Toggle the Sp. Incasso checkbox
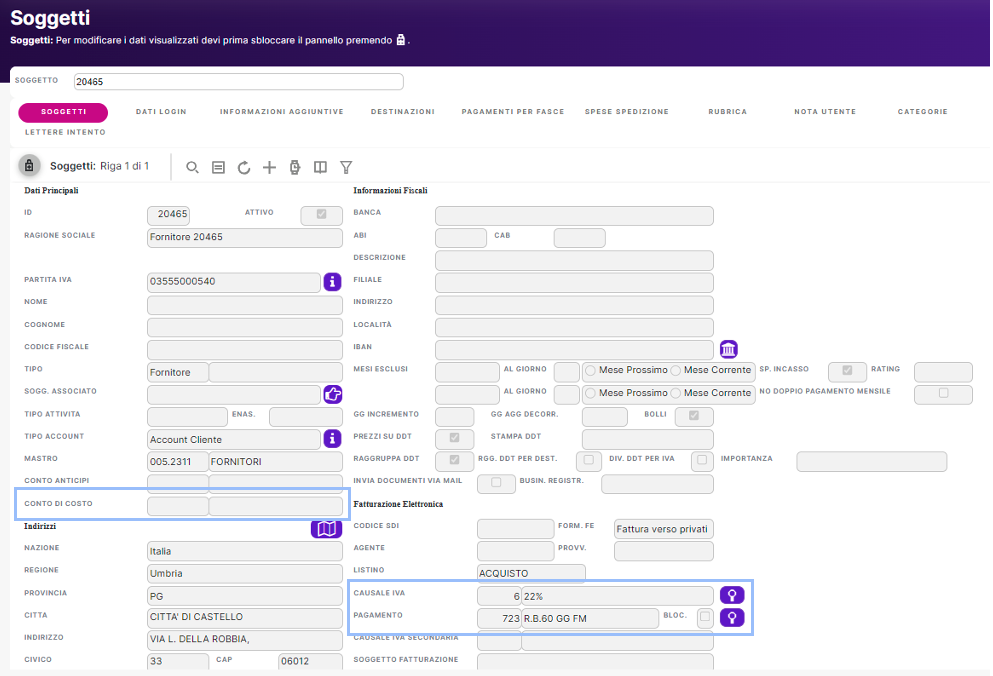The image size is (993, 676). [847, 370]
